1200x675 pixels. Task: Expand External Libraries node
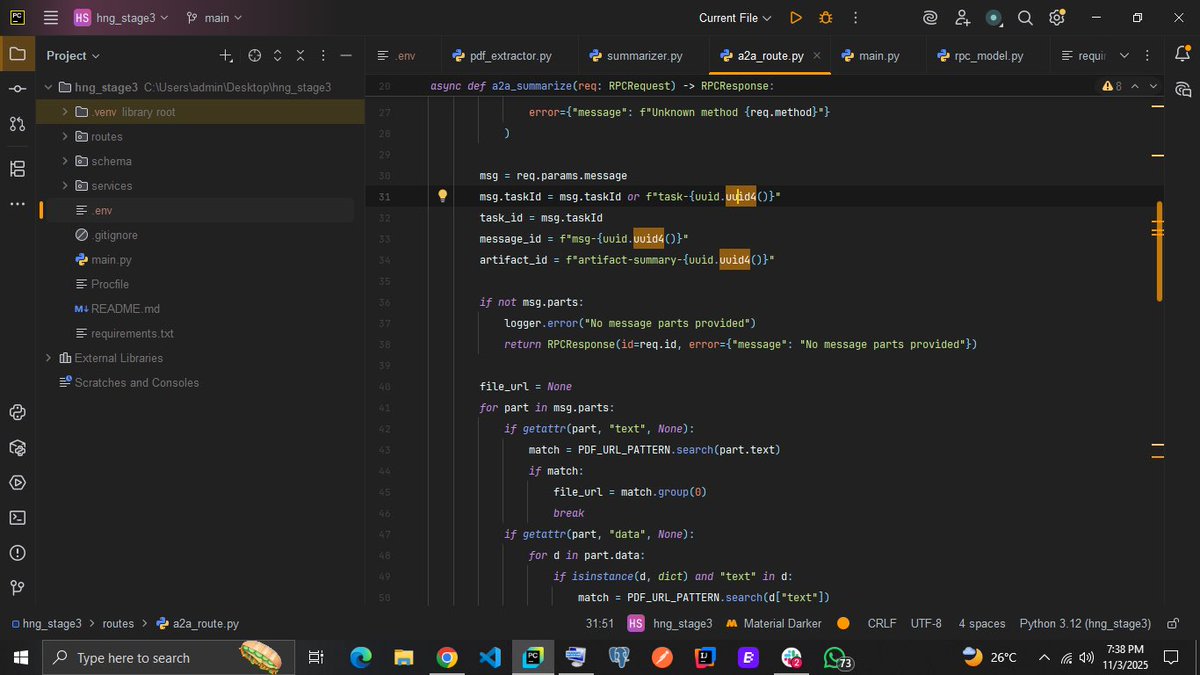click(48, 358)
